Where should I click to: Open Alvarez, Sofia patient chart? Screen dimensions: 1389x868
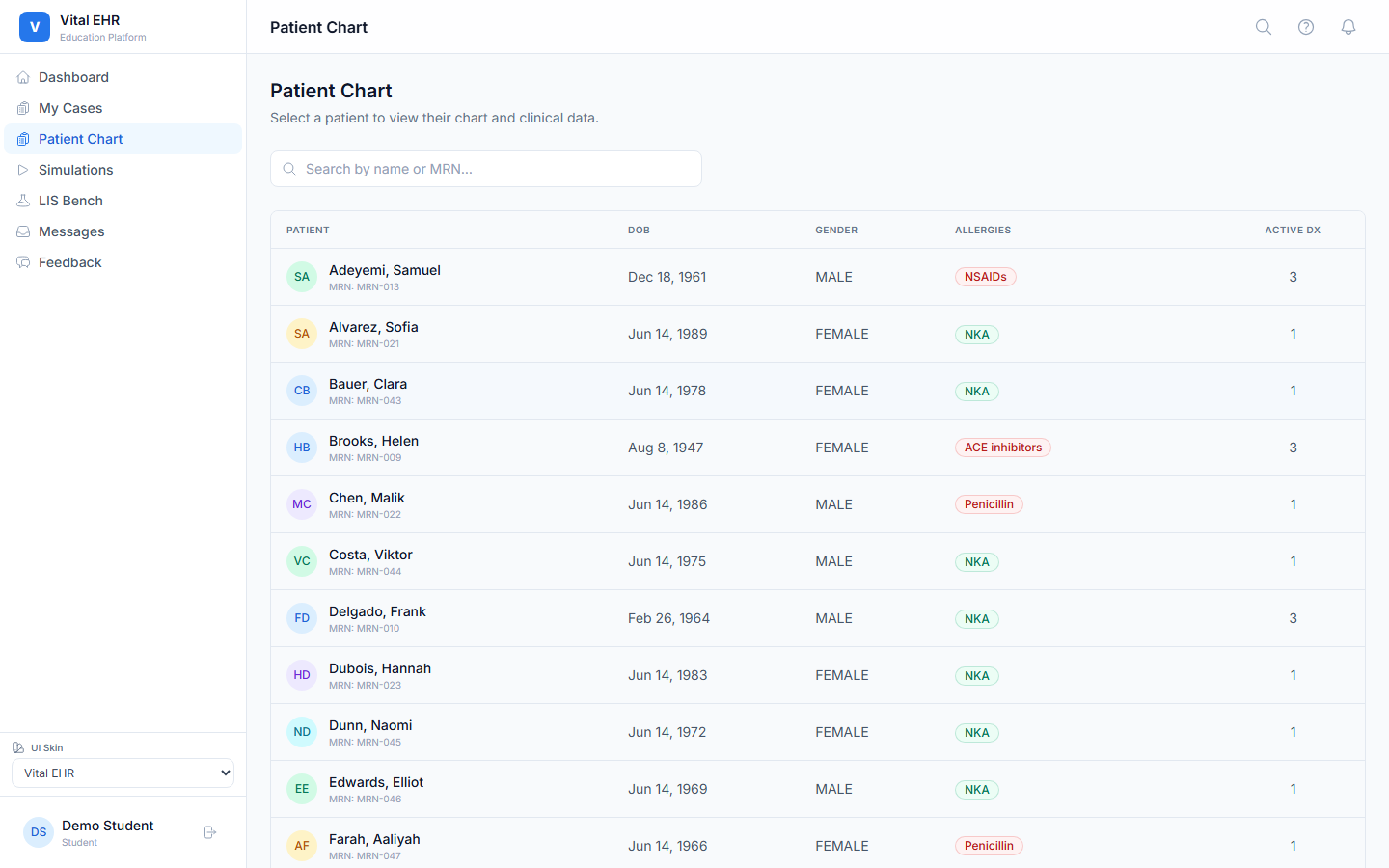pyautogui.click(x=818, y=334)
